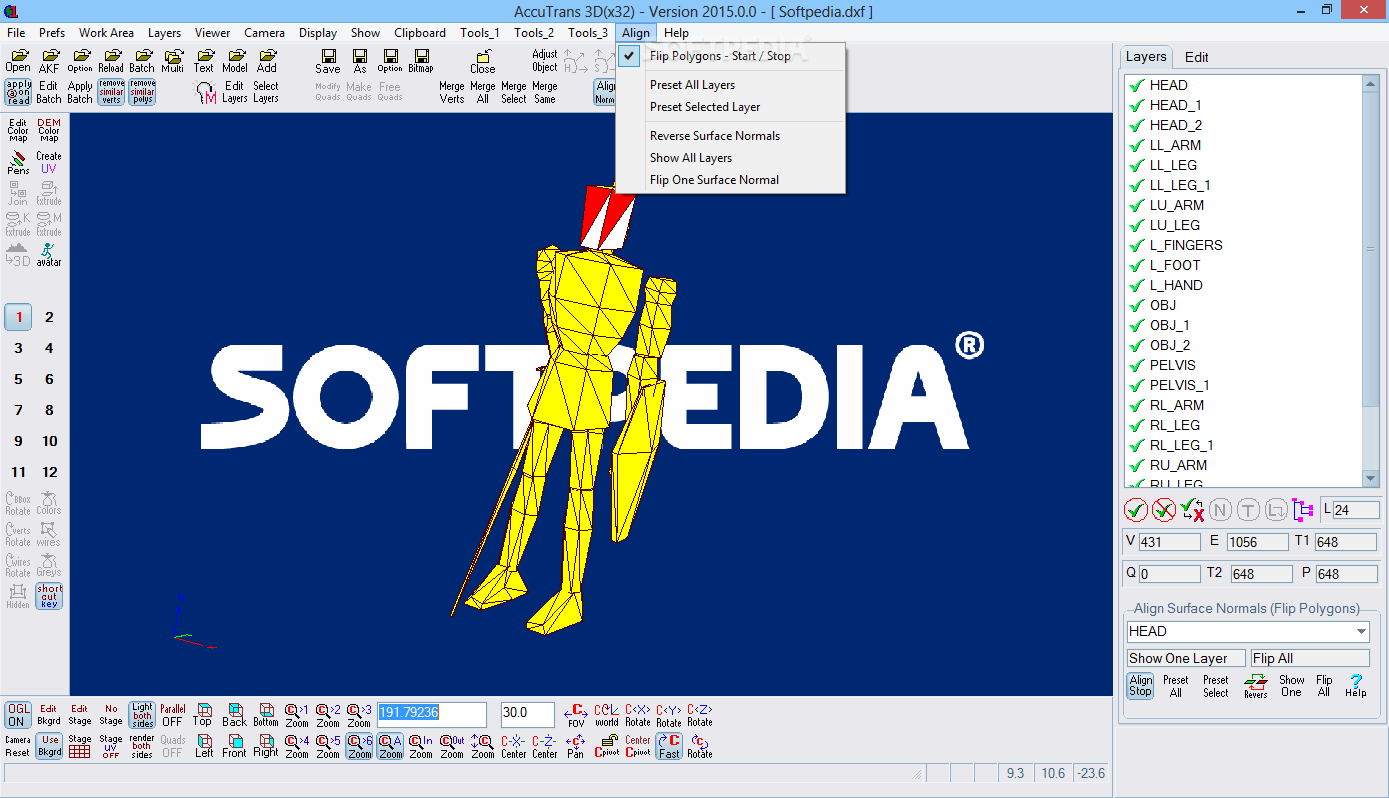This screenshot has height=798, width=1389.
Task: Click the Flip All button in panel
Action: [1324, 685]
